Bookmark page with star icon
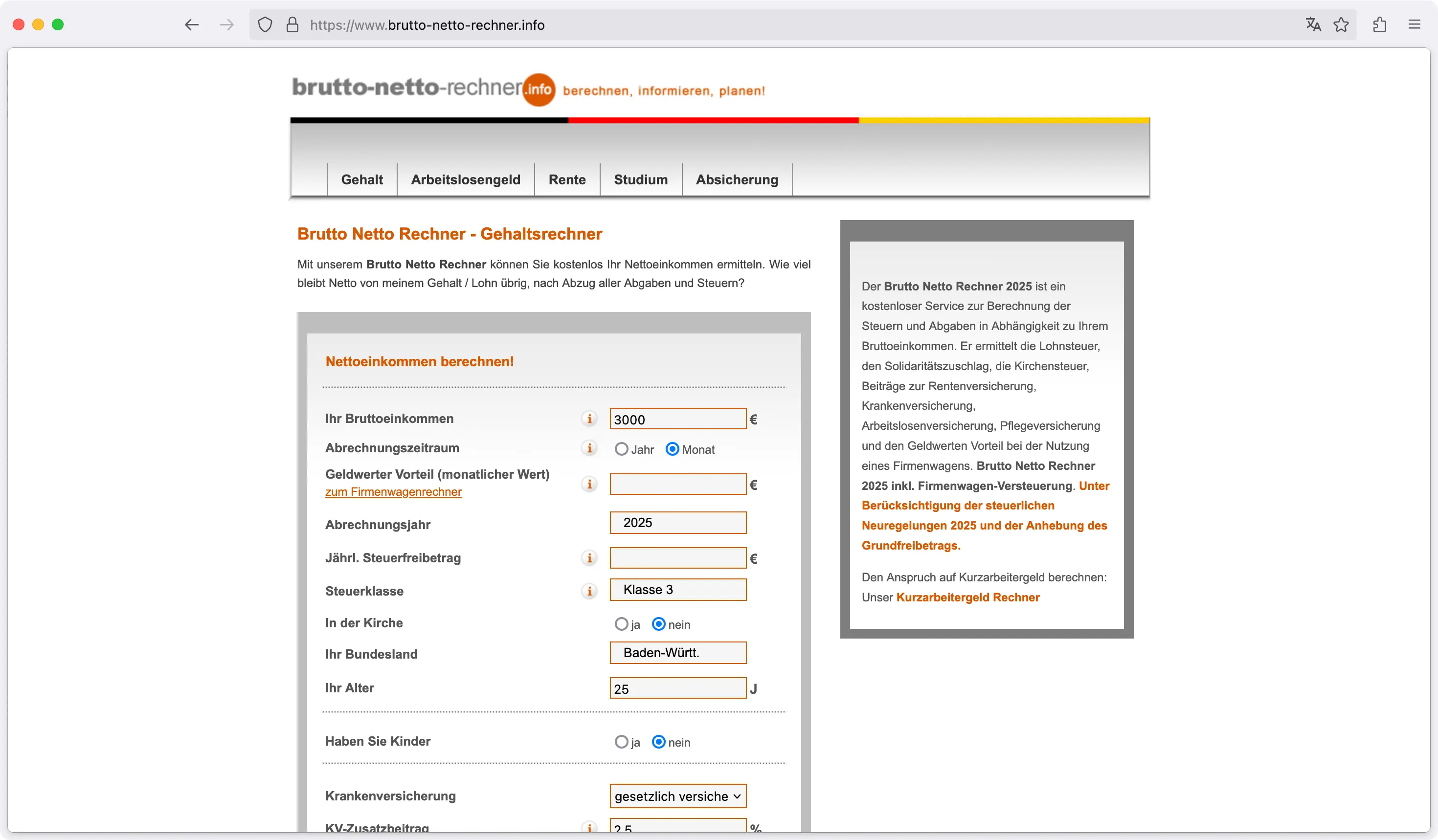 coord(1341,24)
